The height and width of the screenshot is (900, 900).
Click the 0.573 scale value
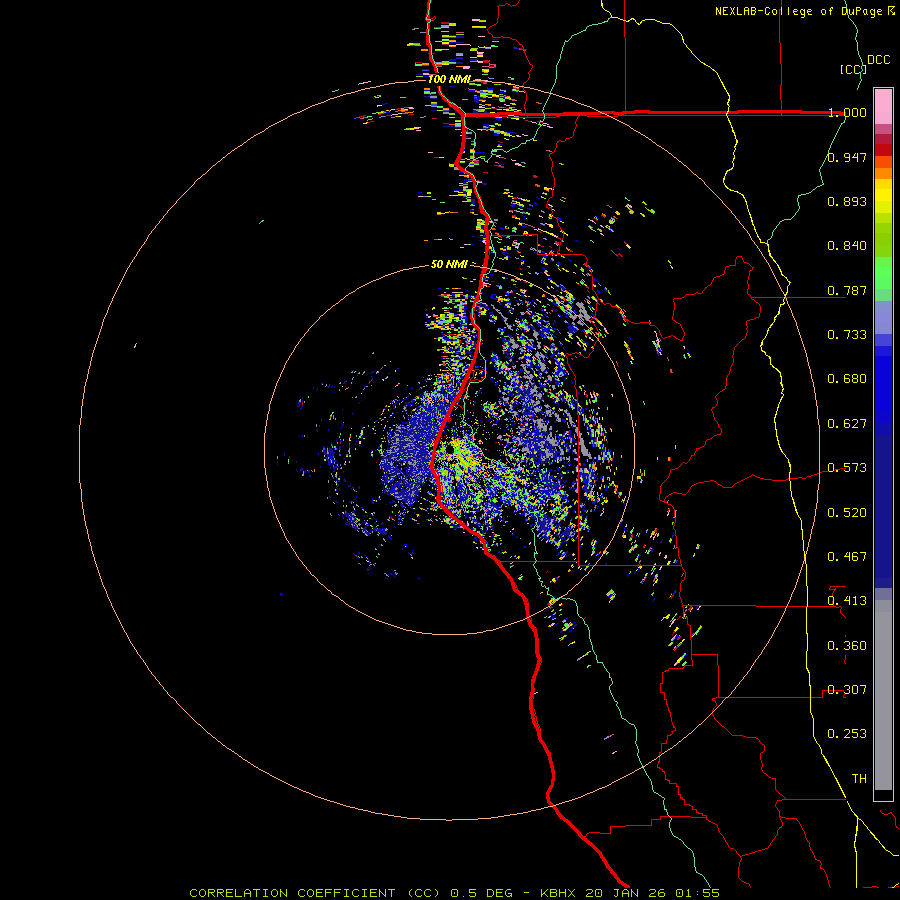[847, 468]
